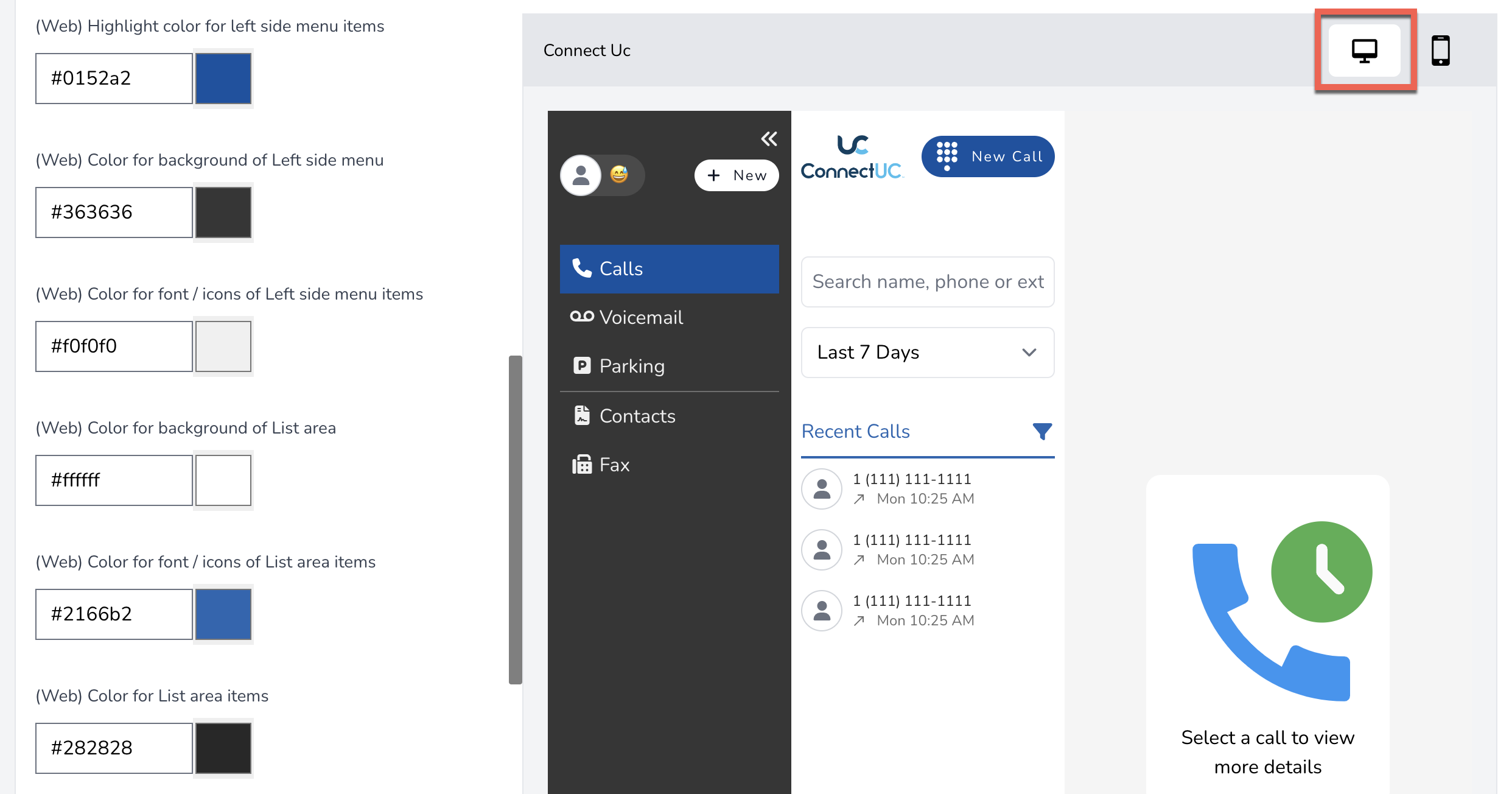Click avatar of the second recent call
This screenshot has height=794, width=1512.
pyautogui.click(x=822, y=550)
